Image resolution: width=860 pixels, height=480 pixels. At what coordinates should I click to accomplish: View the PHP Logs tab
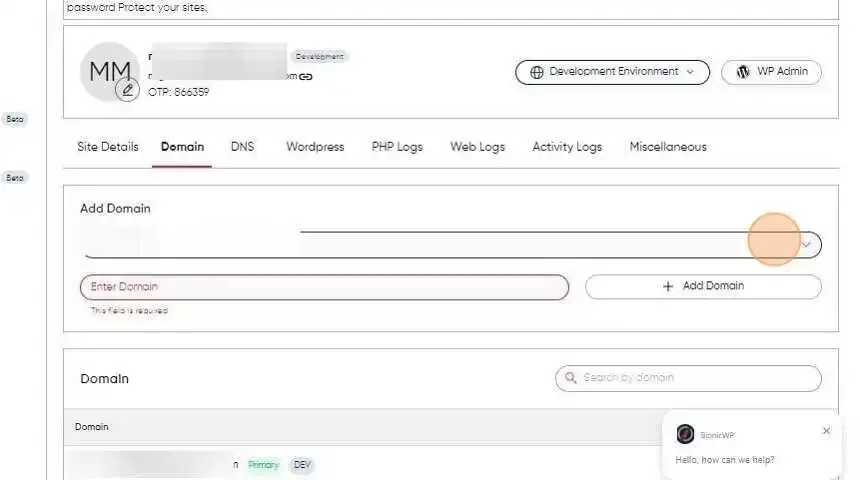tap(397, 147)
